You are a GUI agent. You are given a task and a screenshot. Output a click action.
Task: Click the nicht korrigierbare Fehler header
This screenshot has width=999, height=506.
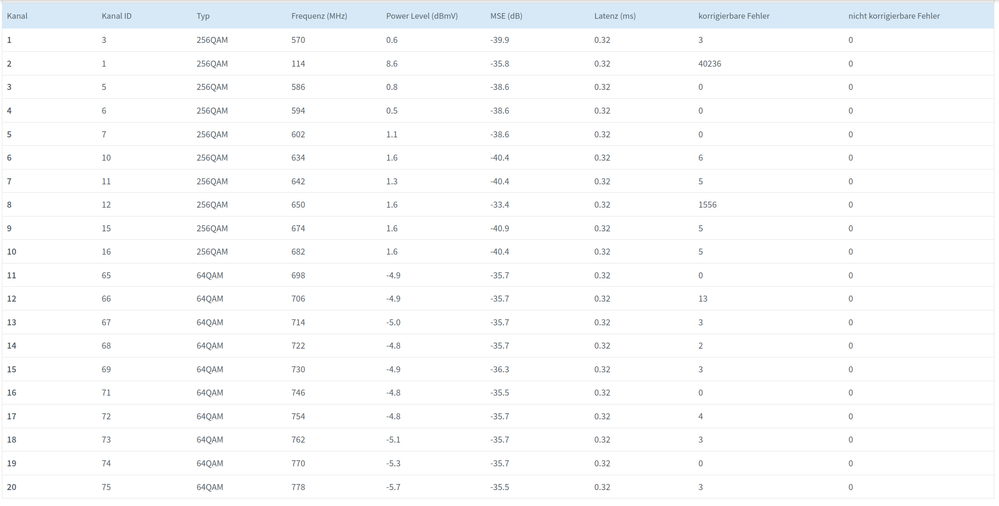click(x=893, y=16)
